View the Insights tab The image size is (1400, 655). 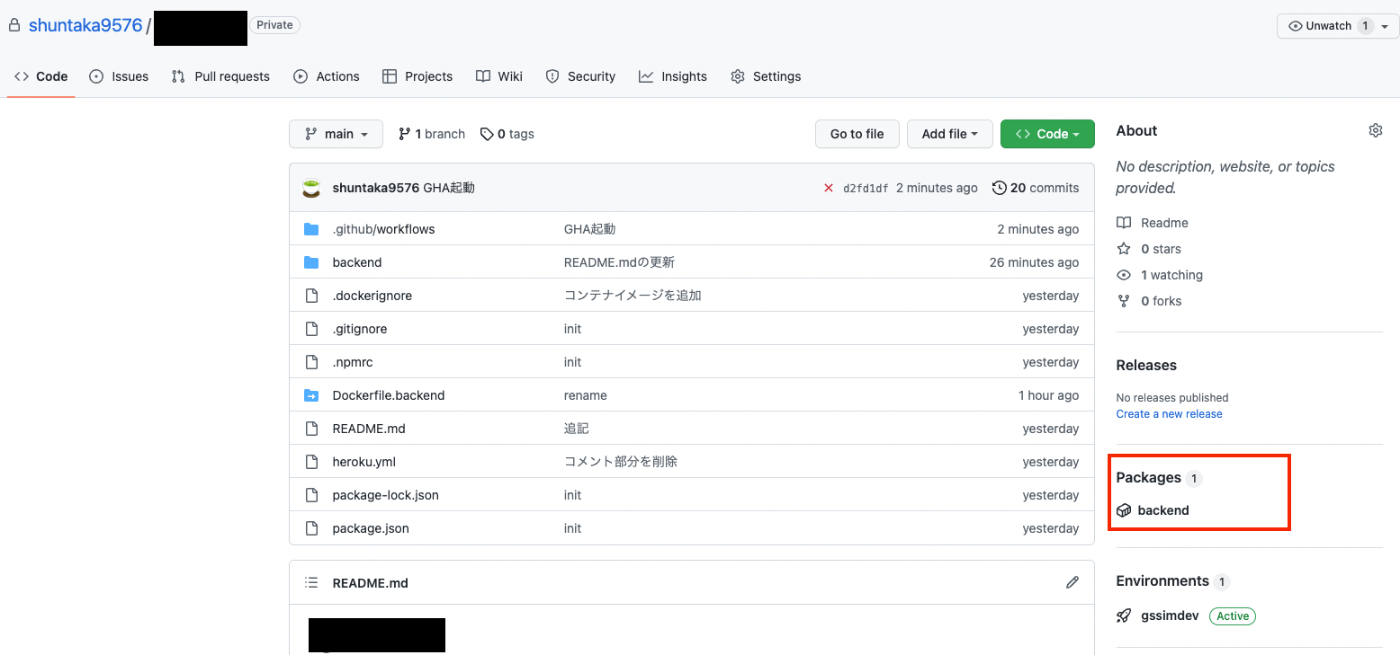pyautogui.click(x=673, y=76)
